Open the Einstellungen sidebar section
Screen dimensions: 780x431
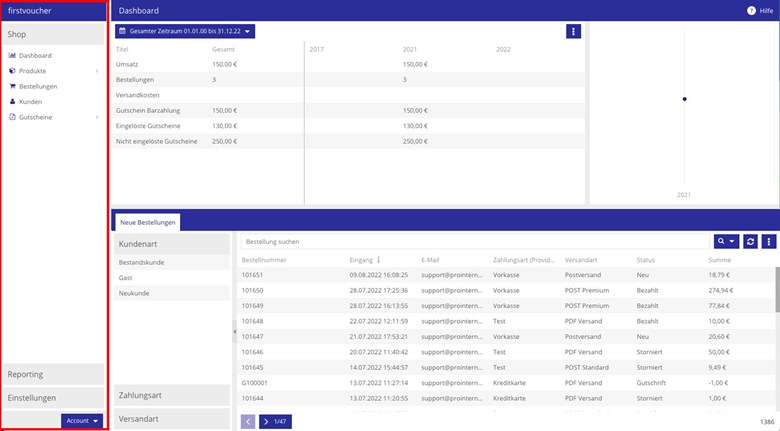53,398
